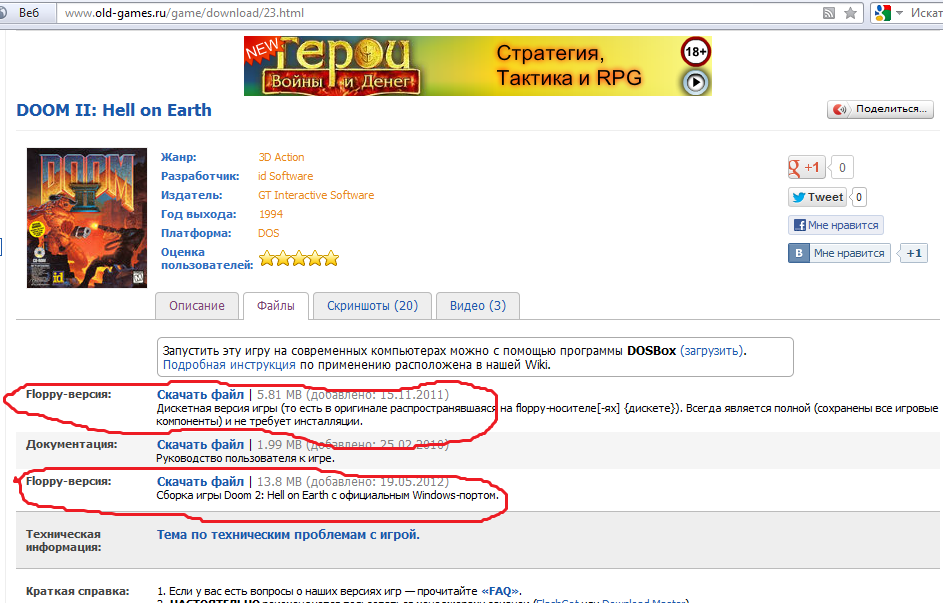Open the DOSBox загрузить link
The width and height of the screenshot is (943, 603).
point(711,350)
